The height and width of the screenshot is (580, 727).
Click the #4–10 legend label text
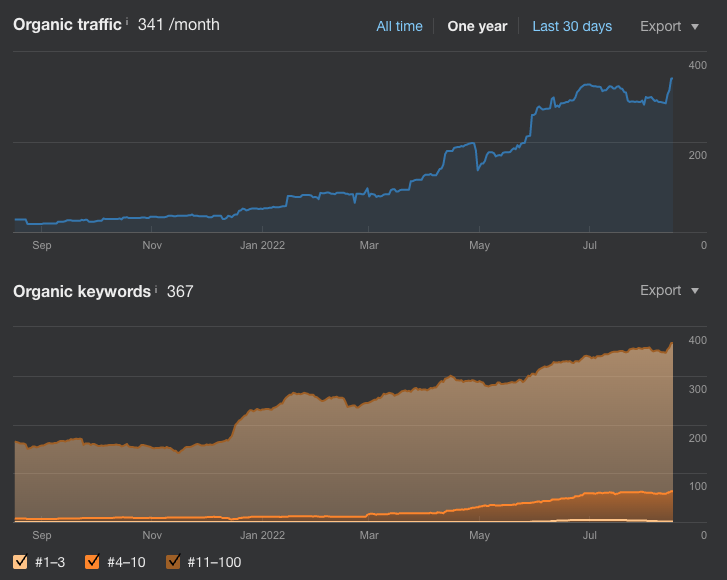coord(126,562)
